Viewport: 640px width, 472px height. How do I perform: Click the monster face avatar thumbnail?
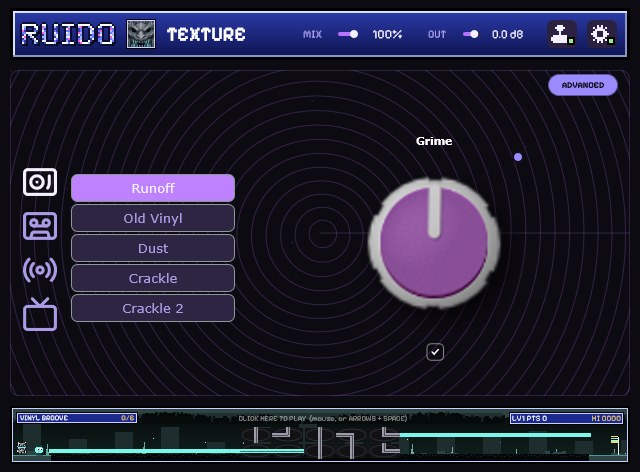coord(141,34)
